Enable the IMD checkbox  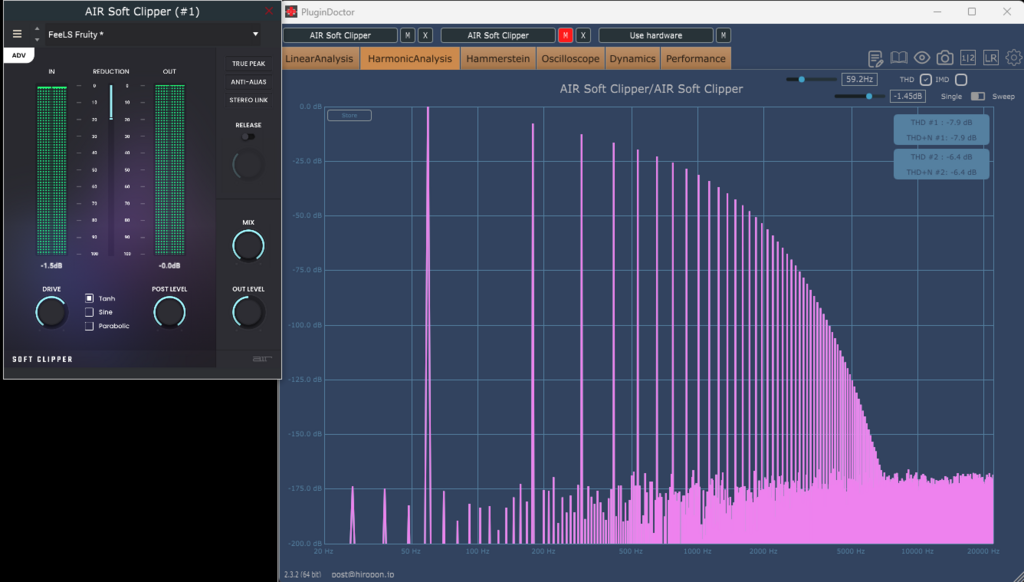click(961, 79)
